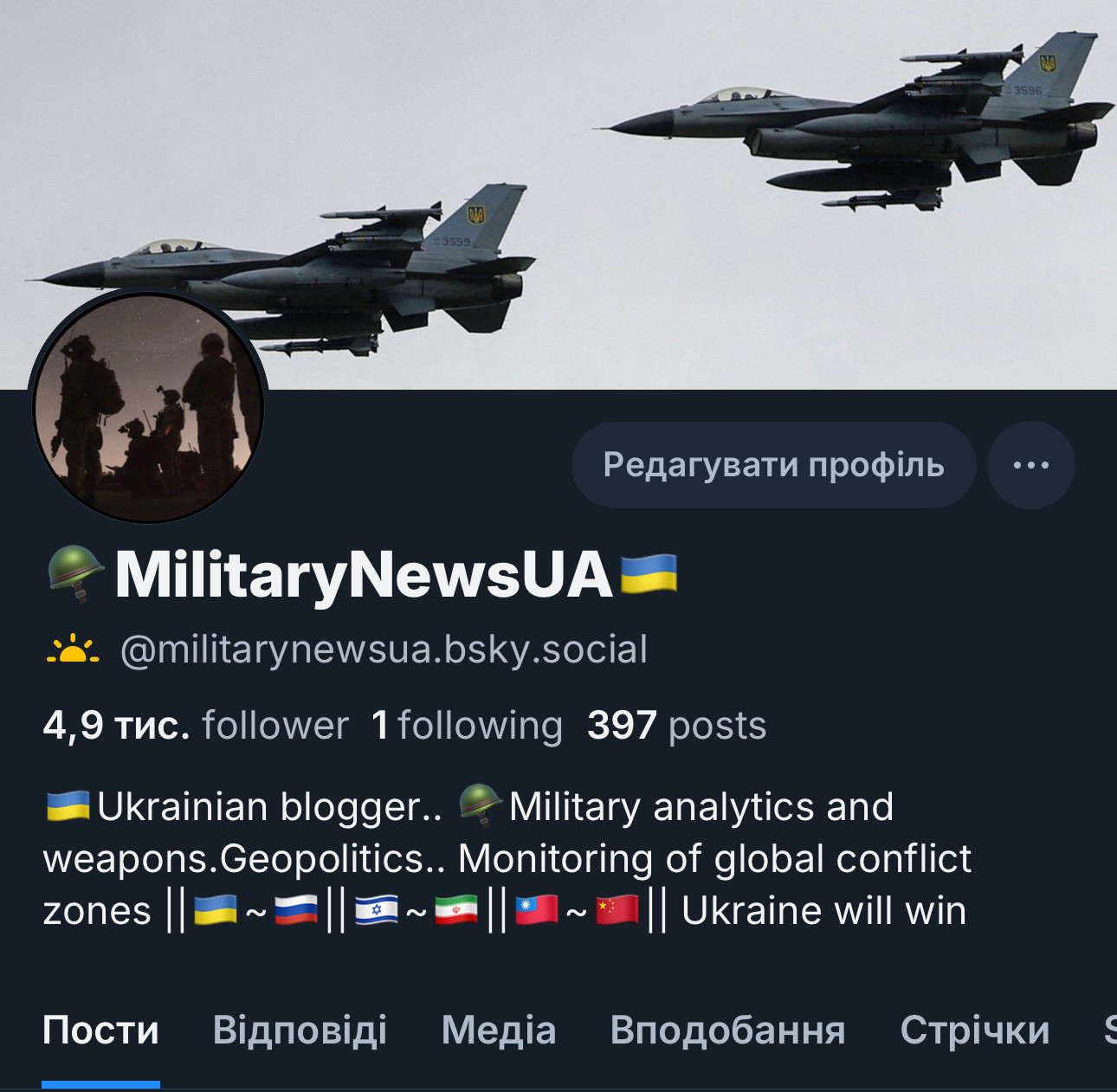Select the Пости tab
The width and height of the screenshot is (1117, 1092).
point(100,1031)
